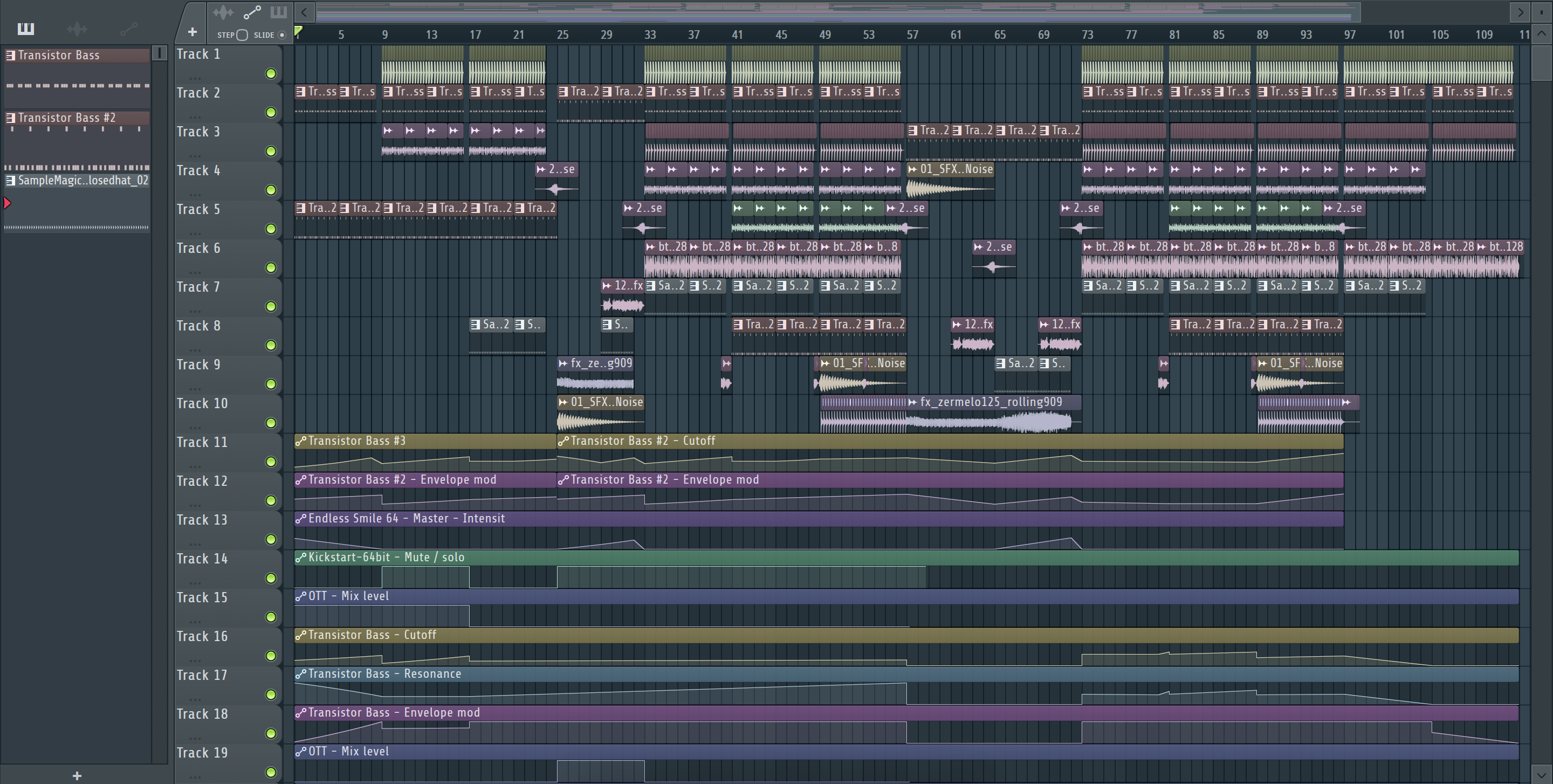Click the SampleMagic..losedhat_02 pattern icon
The image size is (1553, 784).
(10, 180)
